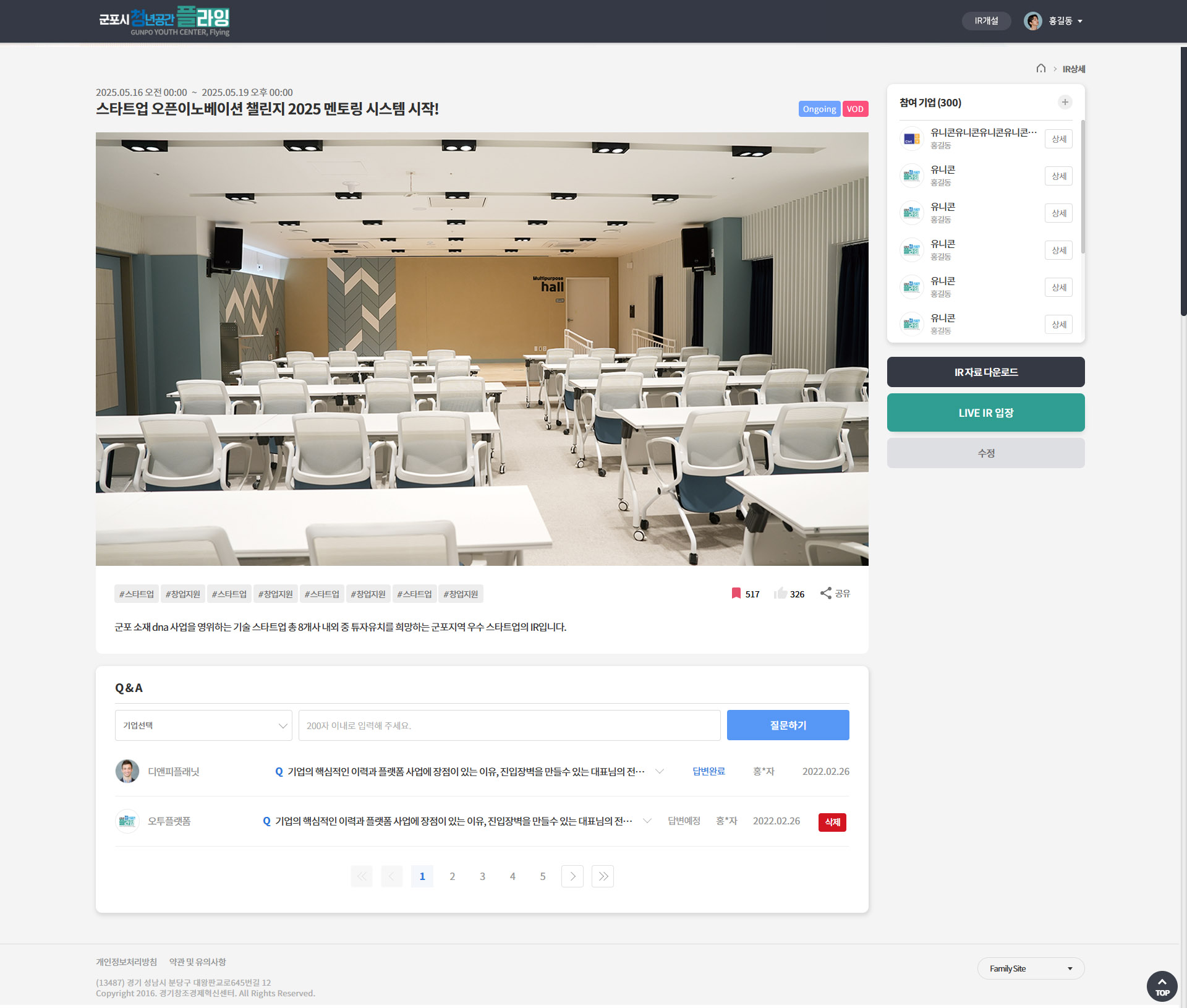The image size is (1187, 1008).
Task: Click the LIVE IR 입장 button
Action: (x=985, y=413)
